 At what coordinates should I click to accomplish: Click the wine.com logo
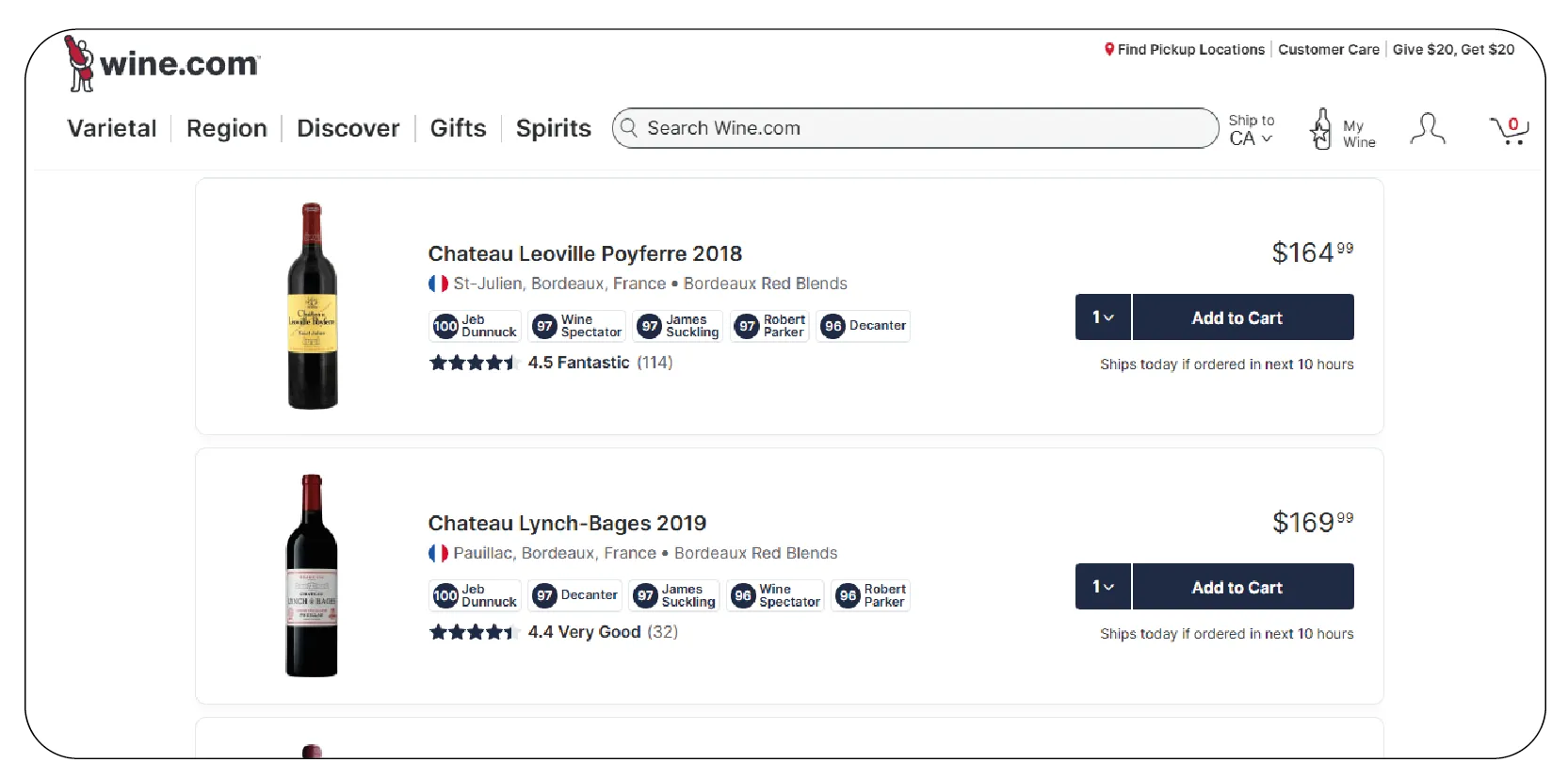point(162,63)
